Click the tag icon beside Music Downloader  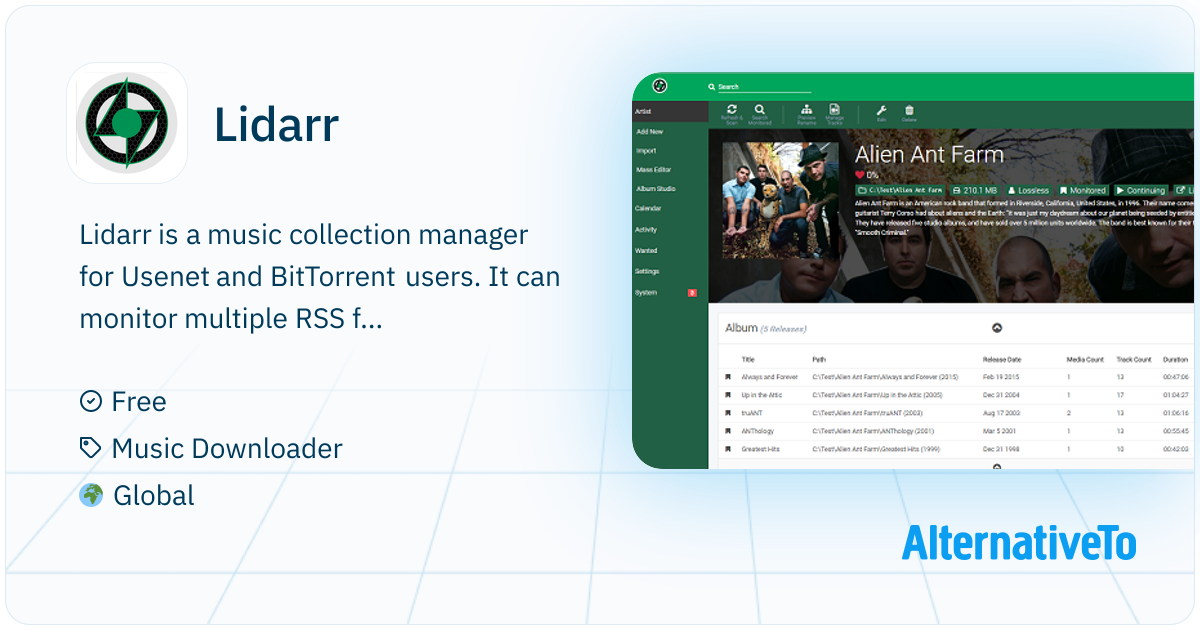pyautogui.click(x=90, y=448)
